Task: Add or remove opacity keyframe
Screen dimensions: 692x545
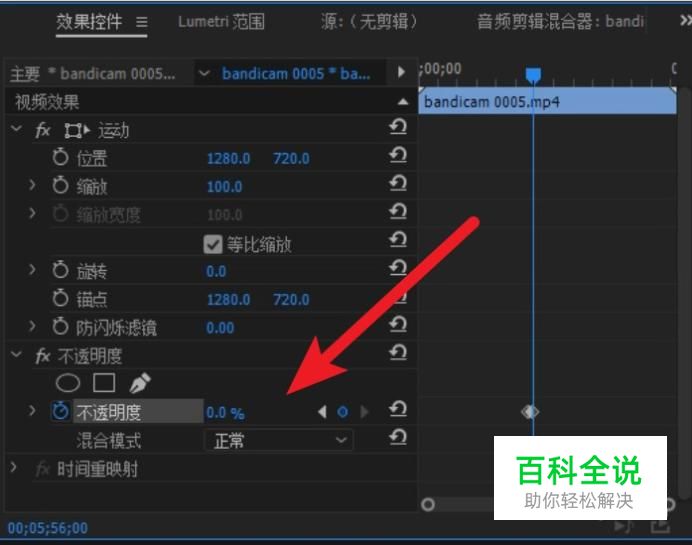Action: pyautogui.click(x=342, y=412)
